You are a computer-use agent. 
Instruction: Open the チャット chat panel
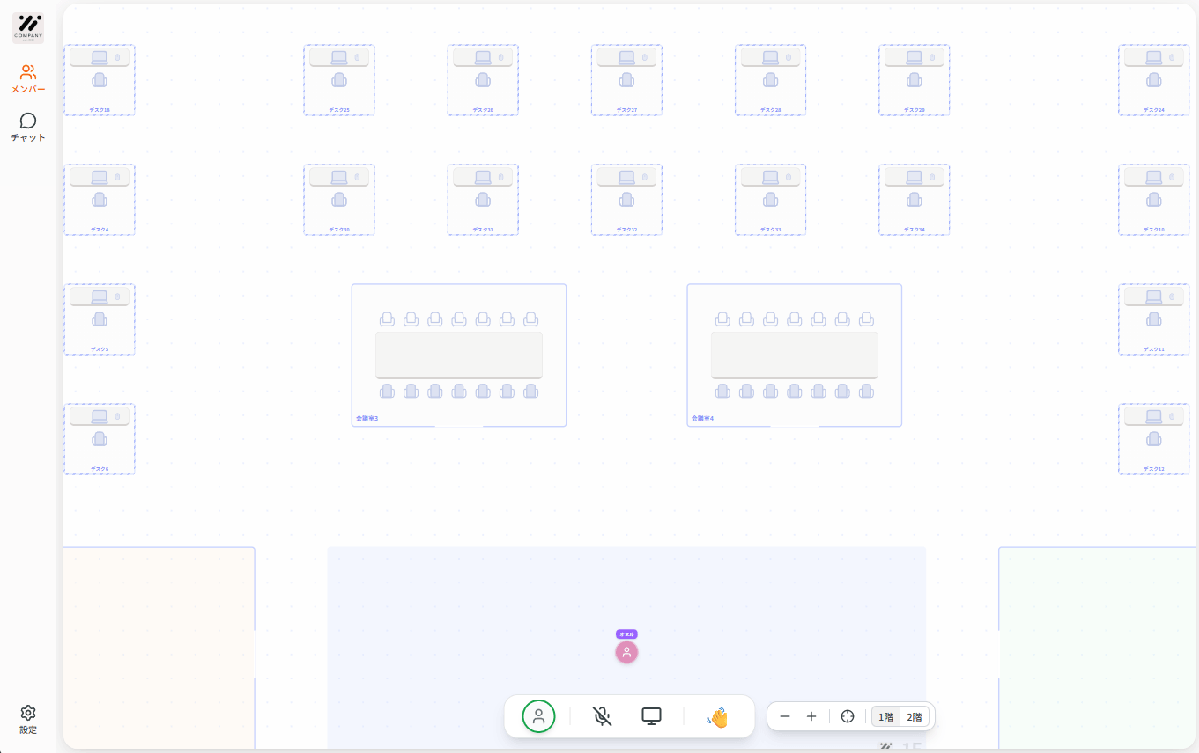(28, 127)
